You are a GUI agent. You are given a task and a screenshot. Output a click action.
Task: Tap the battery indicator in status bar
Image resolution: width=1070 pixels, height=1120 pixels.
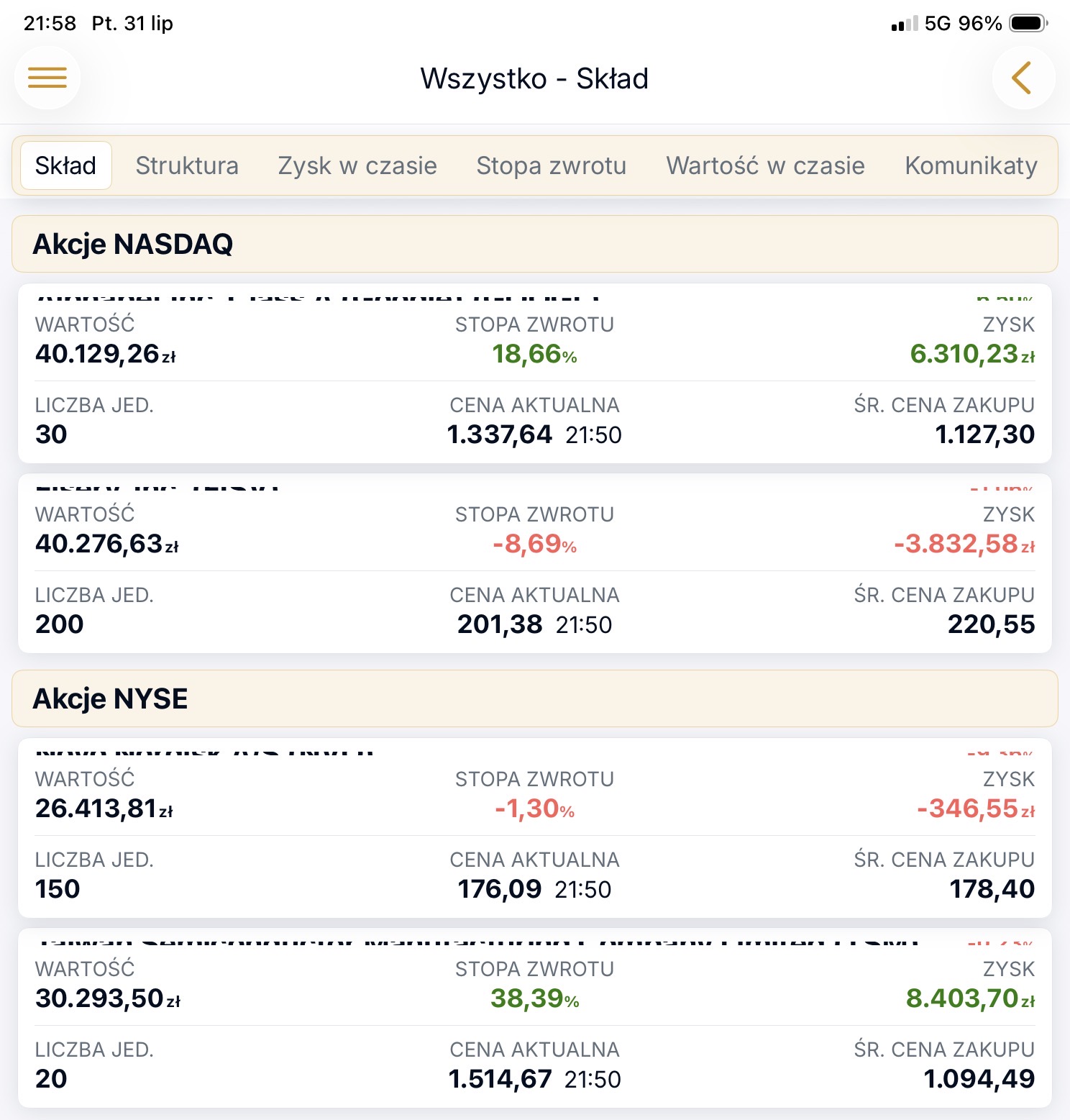point(1028,23)
